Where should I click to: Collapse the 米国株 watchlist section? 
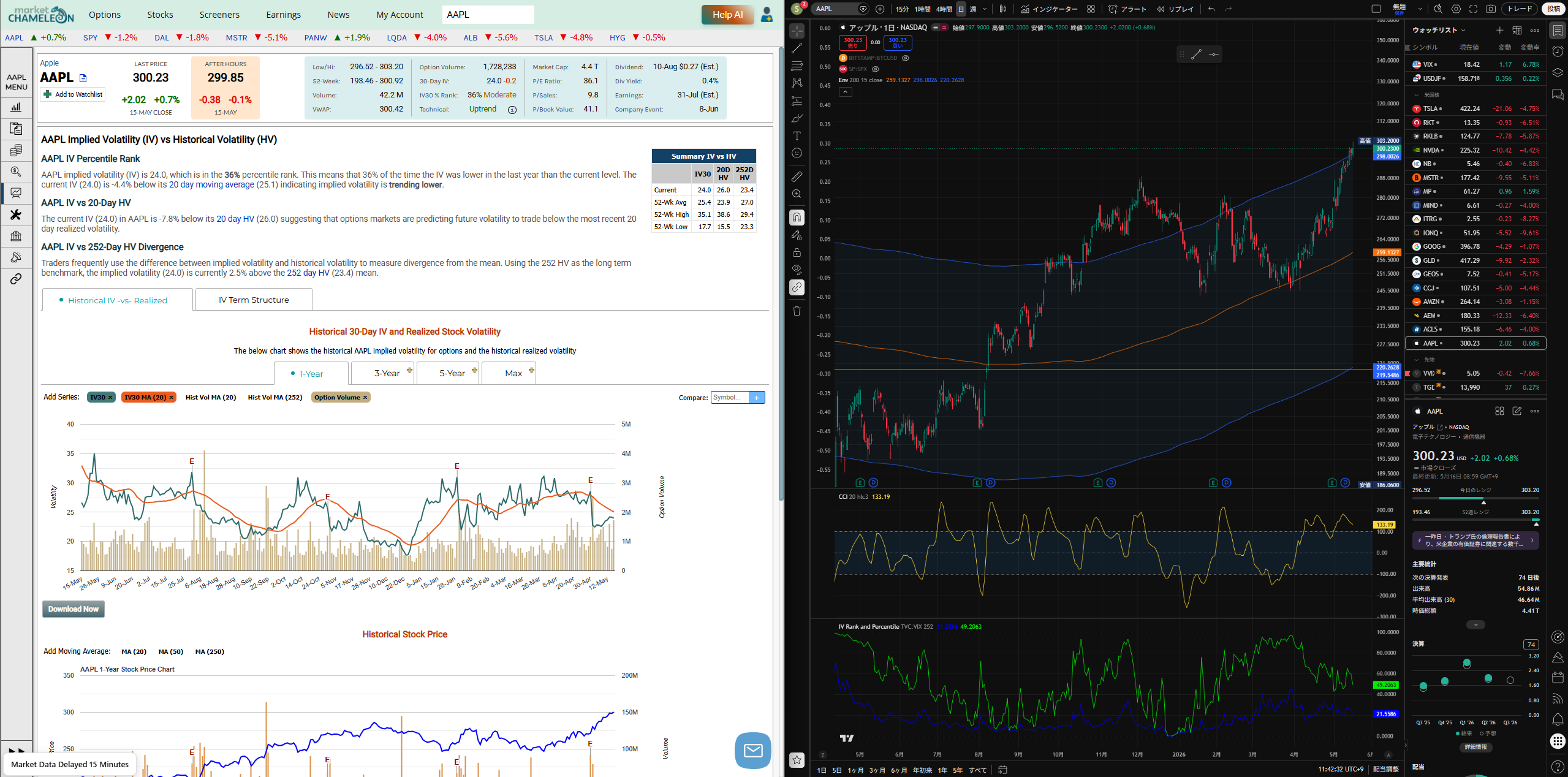(1417, 95)
